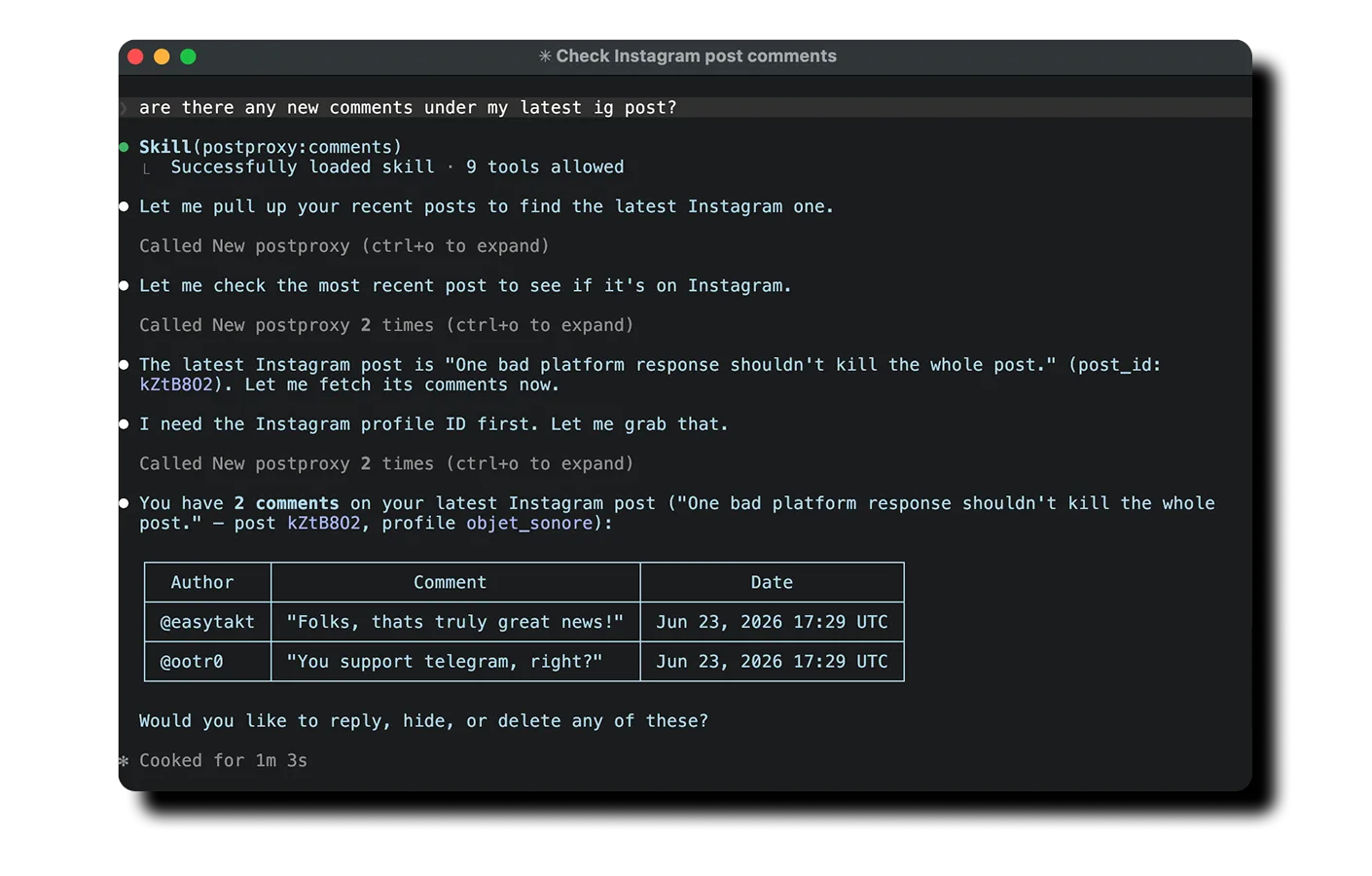This screenshot has height=876, width=1372.
Task: Click bold '2 comments' text
Action: 286,503
